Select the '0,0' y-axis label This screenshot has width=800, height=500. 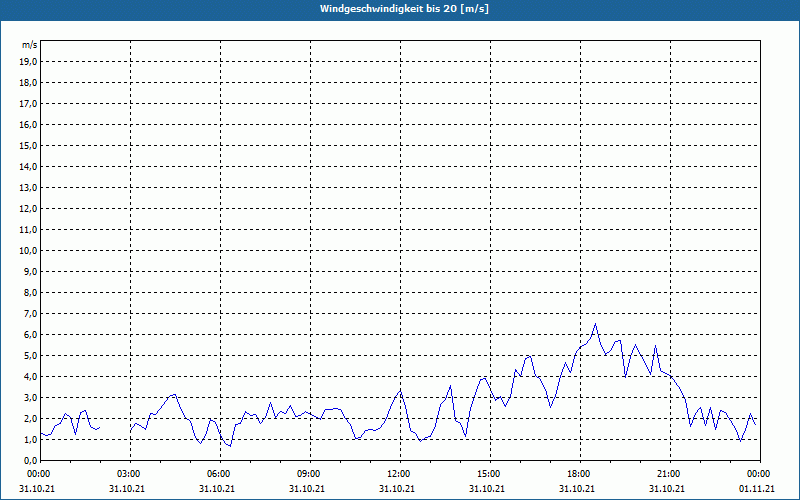[x=30, y=460]
